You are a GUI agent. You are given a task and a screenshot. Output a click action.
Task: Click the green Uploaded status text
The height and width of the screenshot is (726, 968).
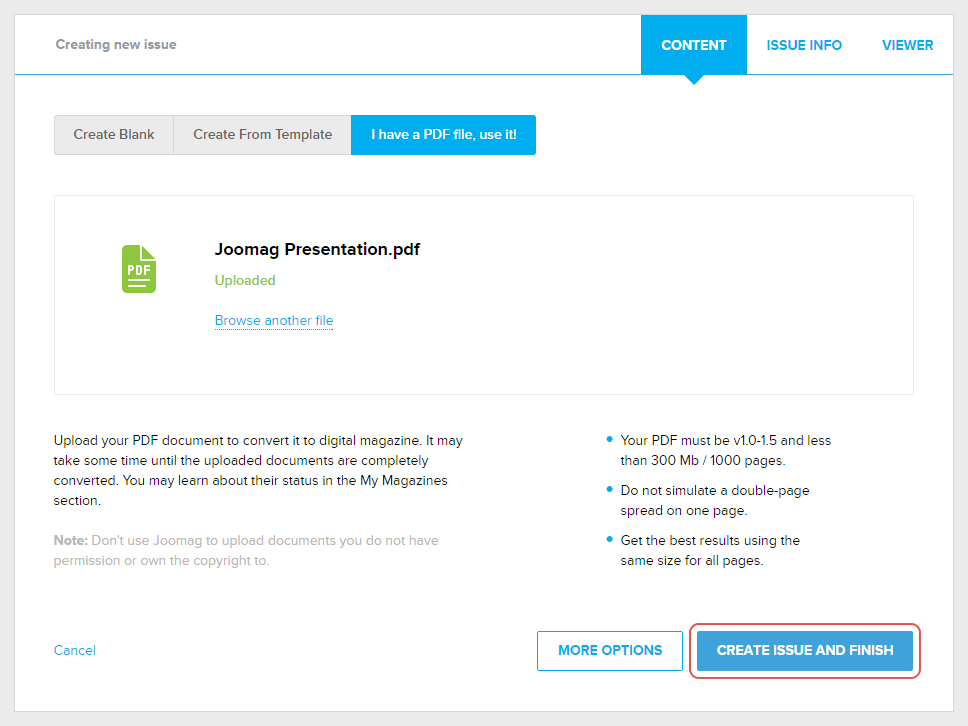click(x=245, y=281)
